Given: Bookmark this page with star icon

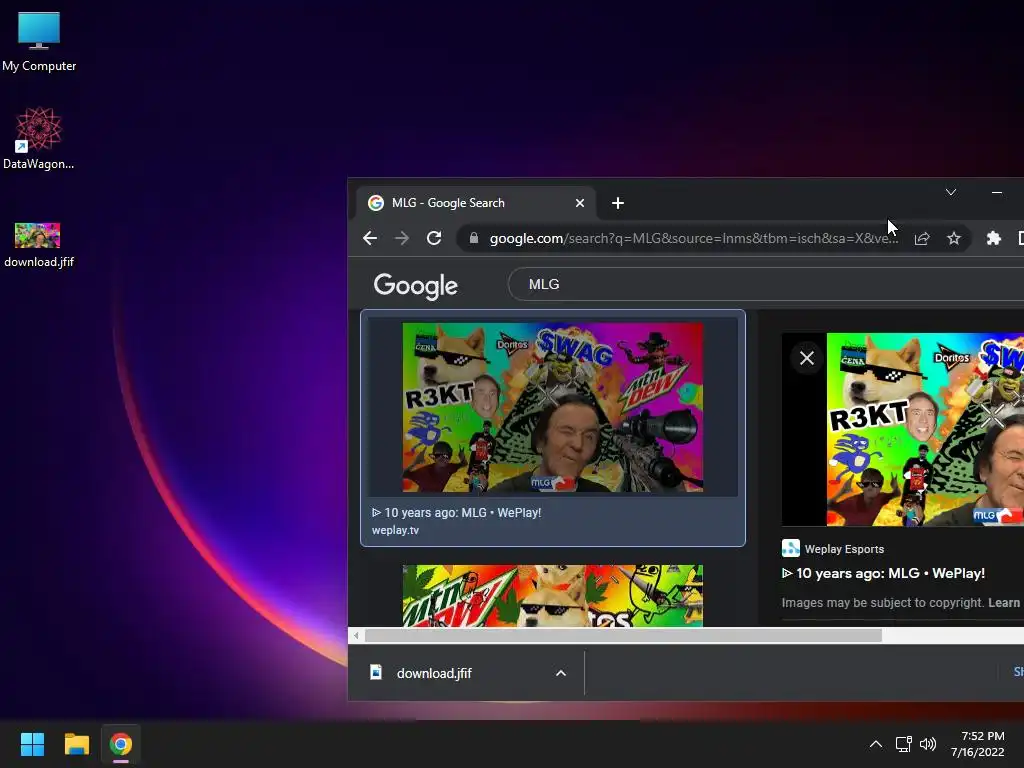Looking at the screenshot, I should 953,238.
